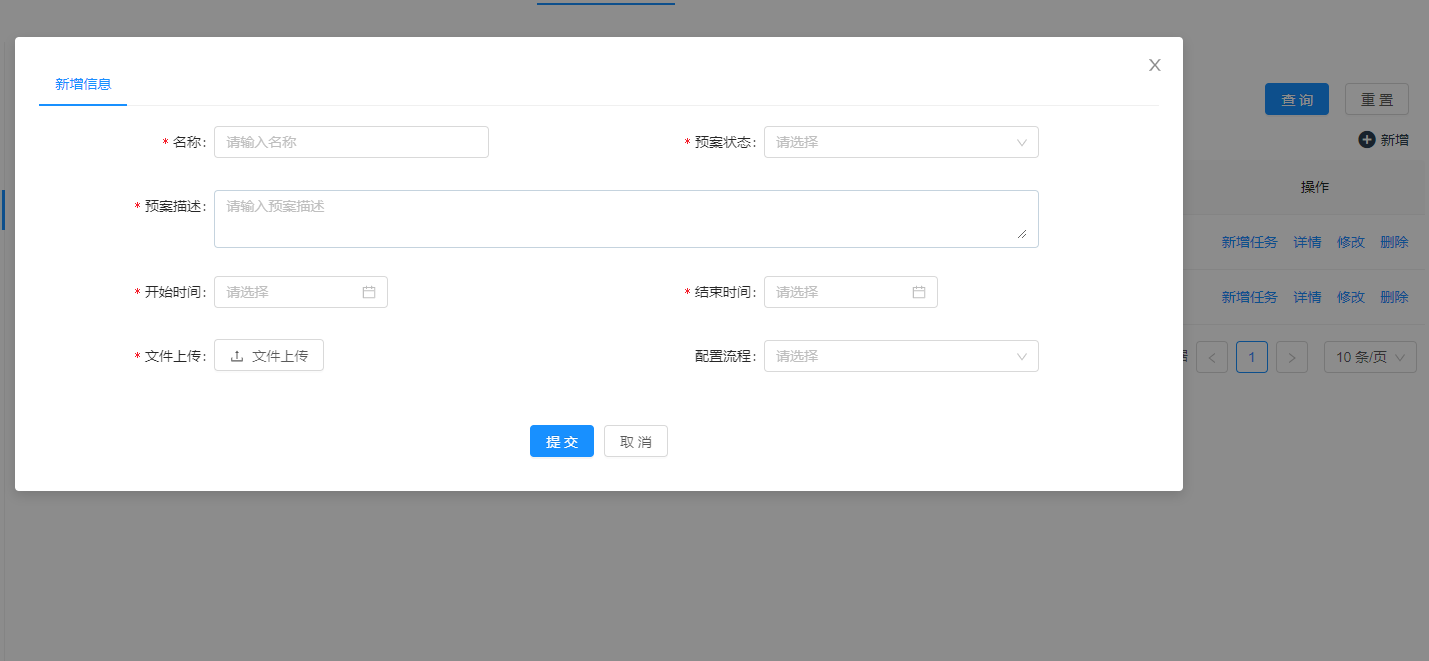The width and height of the screenshot is (1429, 661).
Task: Click the upload icon on the 文件上传 button
Action: click(x=234, y=355)
